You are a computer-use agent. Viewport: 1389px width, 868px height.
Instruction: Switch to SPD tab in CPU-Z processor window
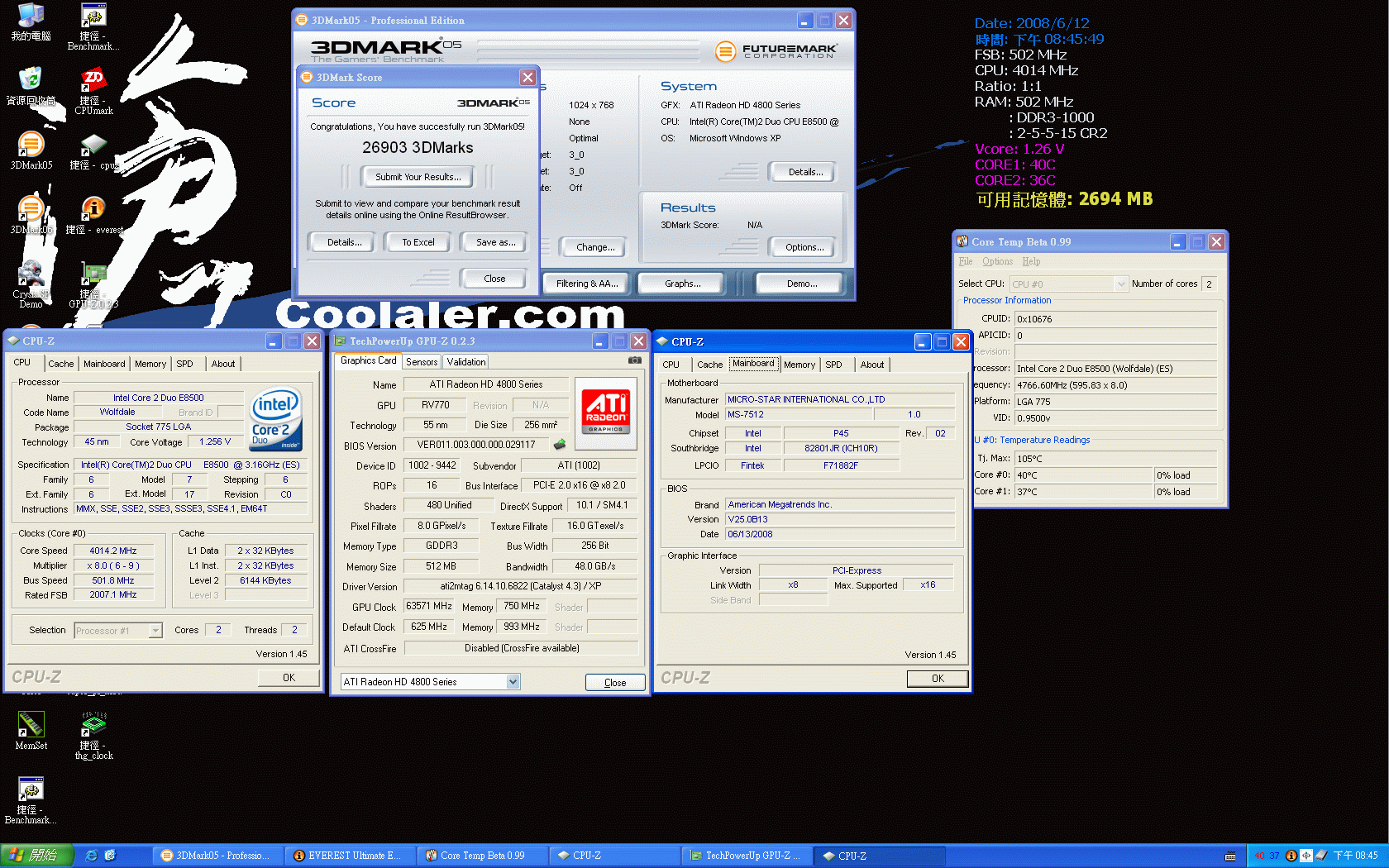(x=185, y=364)
